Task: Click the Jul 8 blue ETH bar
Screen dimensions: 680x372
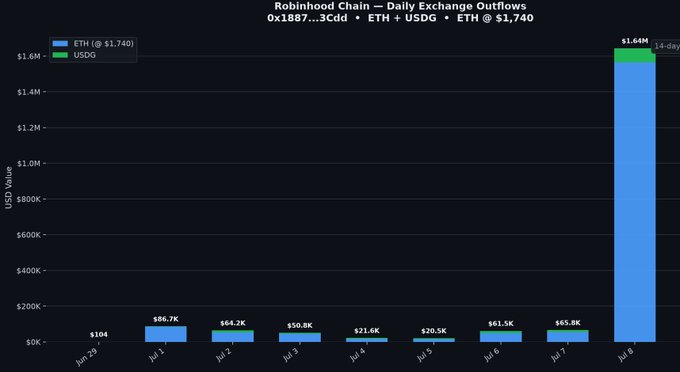Action: click(x=635, y=202)
